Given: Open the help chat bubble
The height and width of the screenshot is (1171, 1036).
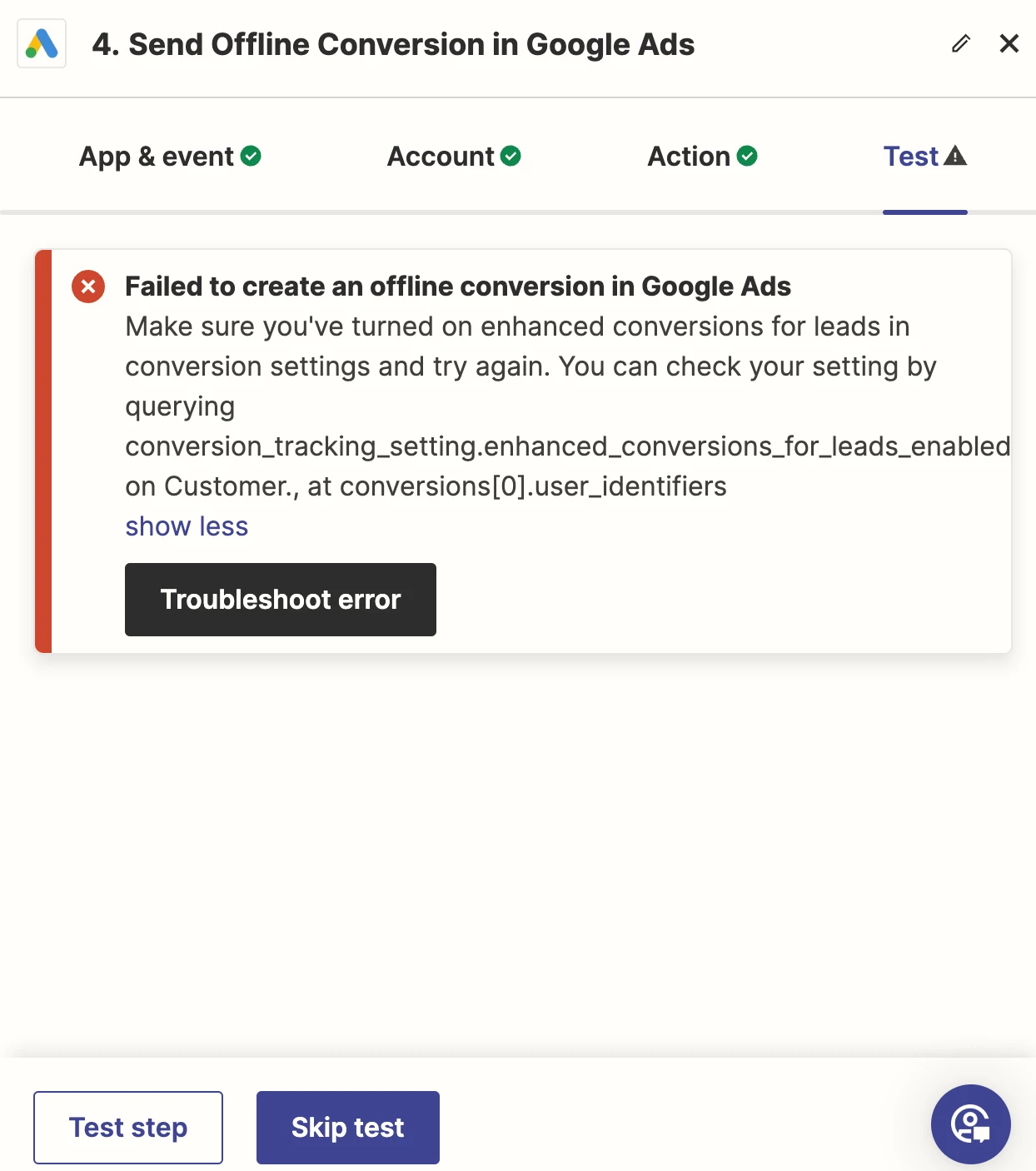Looking at the screenshot, I should click(970, 1124).
